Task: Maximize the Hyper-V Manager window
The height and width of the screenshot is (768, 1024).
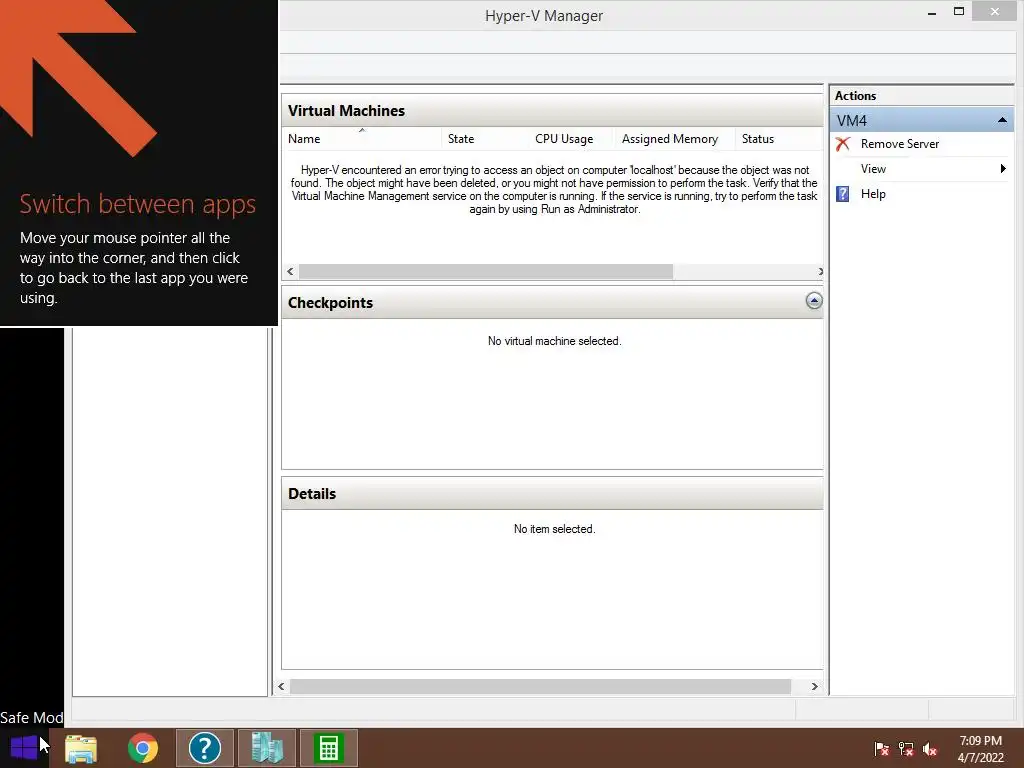Action: click(x=959, y=12)
